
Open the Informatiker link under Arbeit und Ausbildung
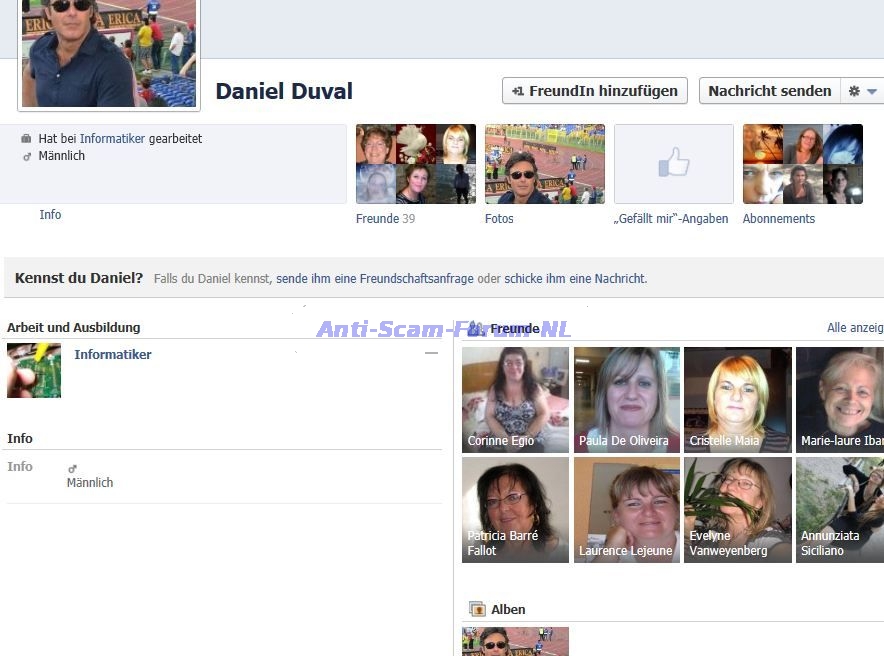click(x=113, y=355)
